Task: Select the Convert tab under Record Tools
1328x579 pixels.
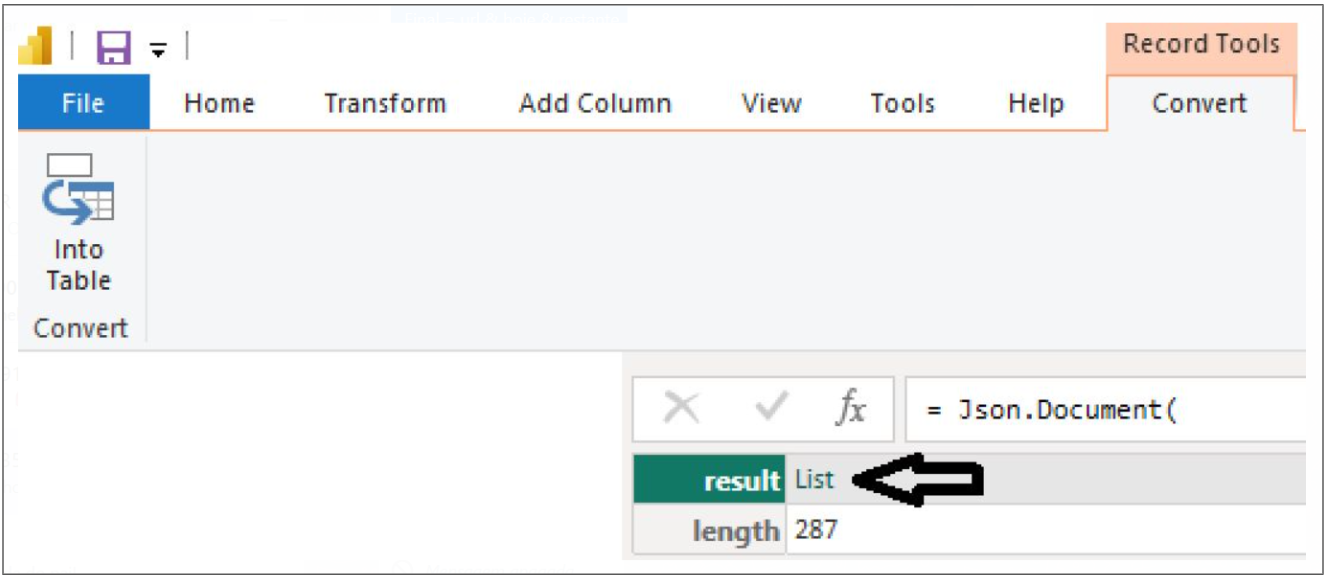Action: tap(1199, 104)
